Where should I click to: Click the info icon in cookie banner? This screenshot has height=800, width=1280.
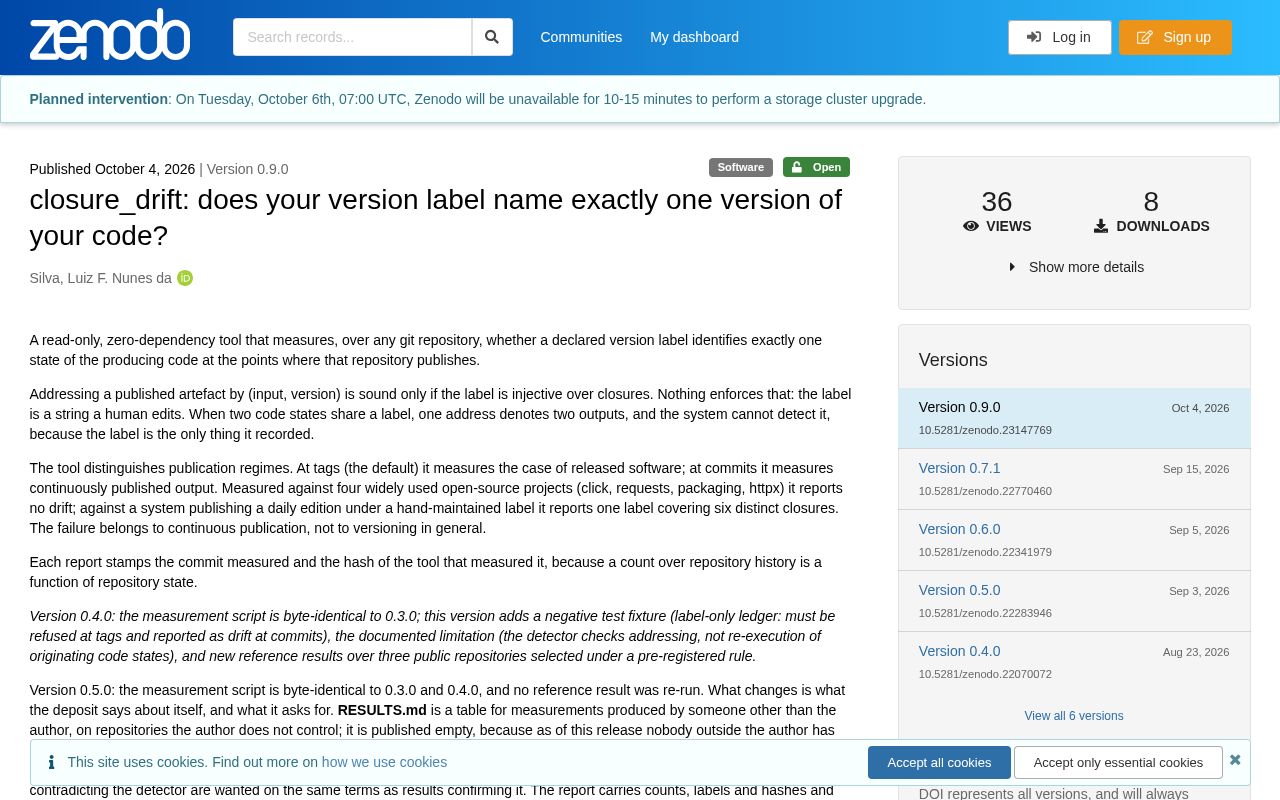pos(51,762)
